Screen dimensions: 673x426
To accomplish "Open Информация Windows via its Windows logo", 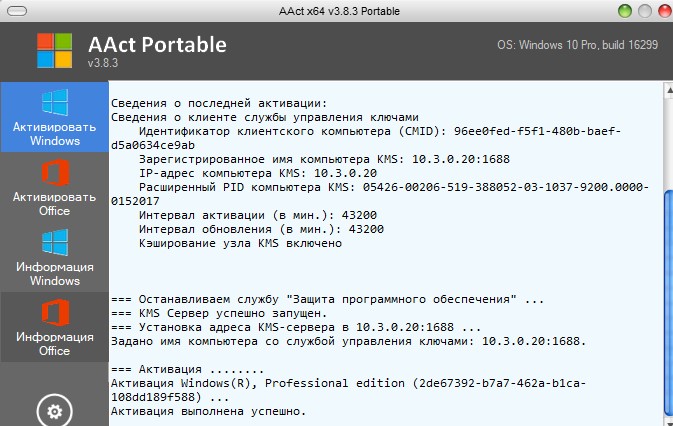I will tap(54, 243).
